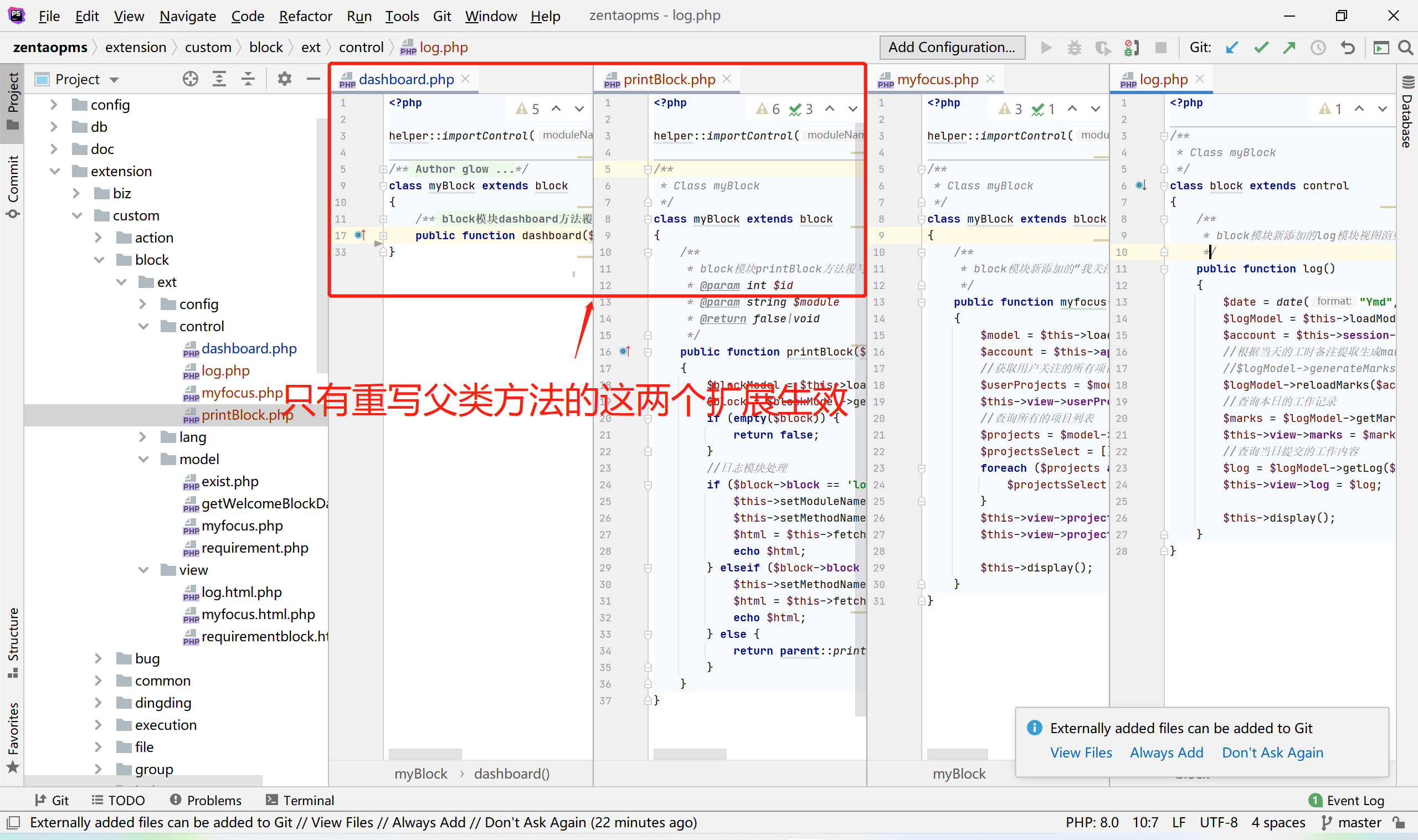Expand the lang folder

[143, 436]
